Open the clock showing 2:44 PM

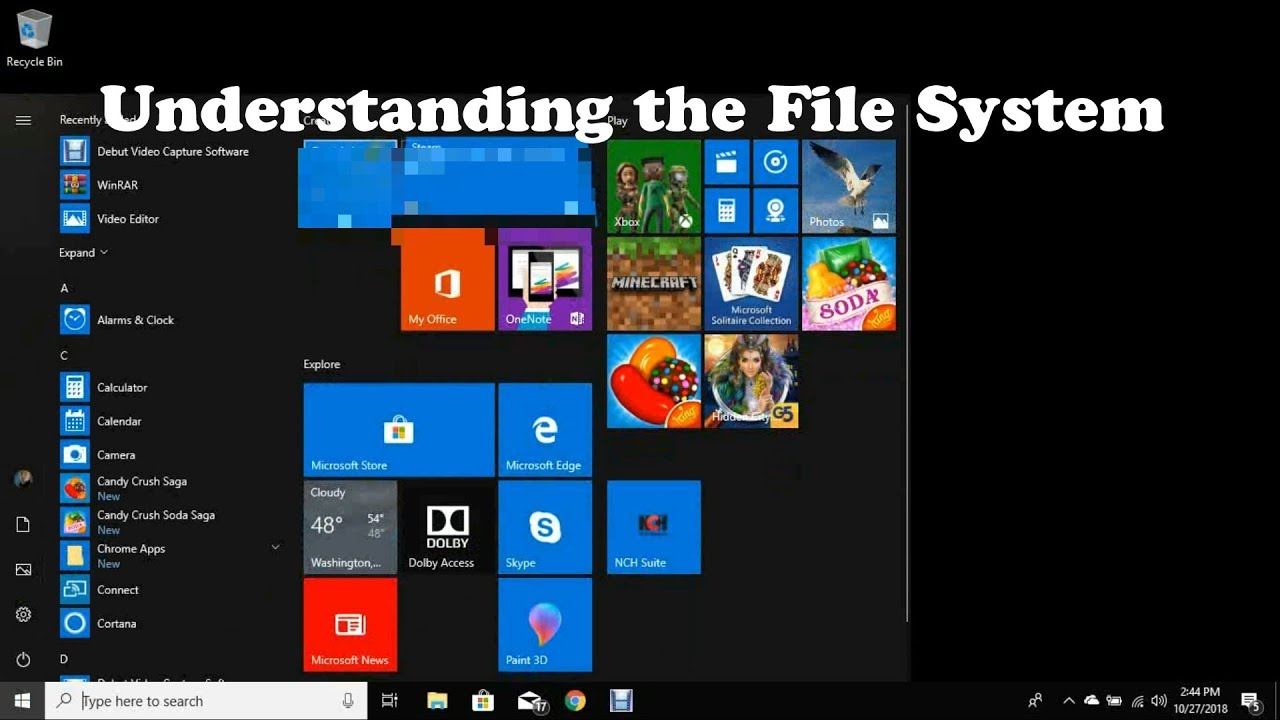click(1199, 701)
